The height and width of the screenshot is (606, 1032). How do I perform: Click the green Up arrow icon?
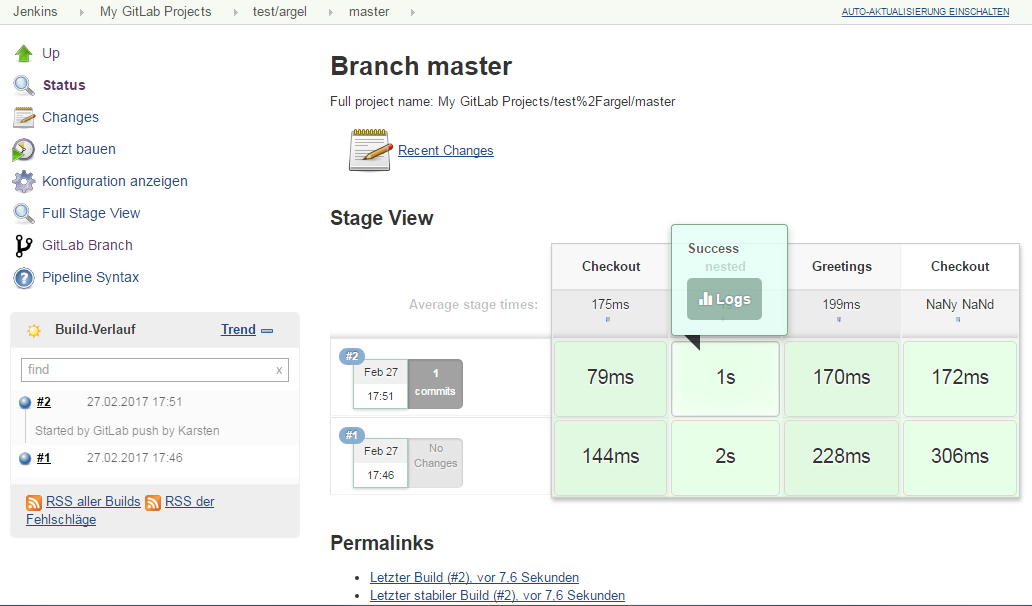point(24,53)
